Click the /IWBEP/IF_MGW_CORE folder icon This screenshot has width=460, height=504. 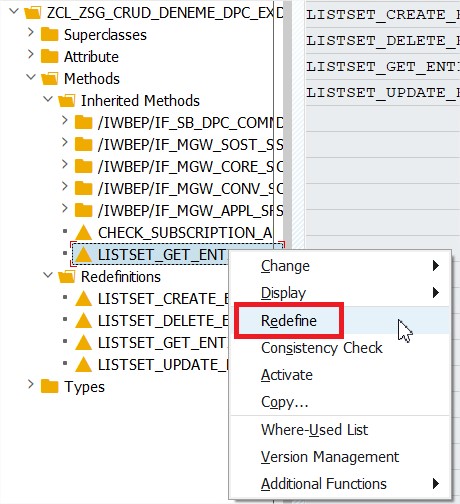(x=83, y=167)
